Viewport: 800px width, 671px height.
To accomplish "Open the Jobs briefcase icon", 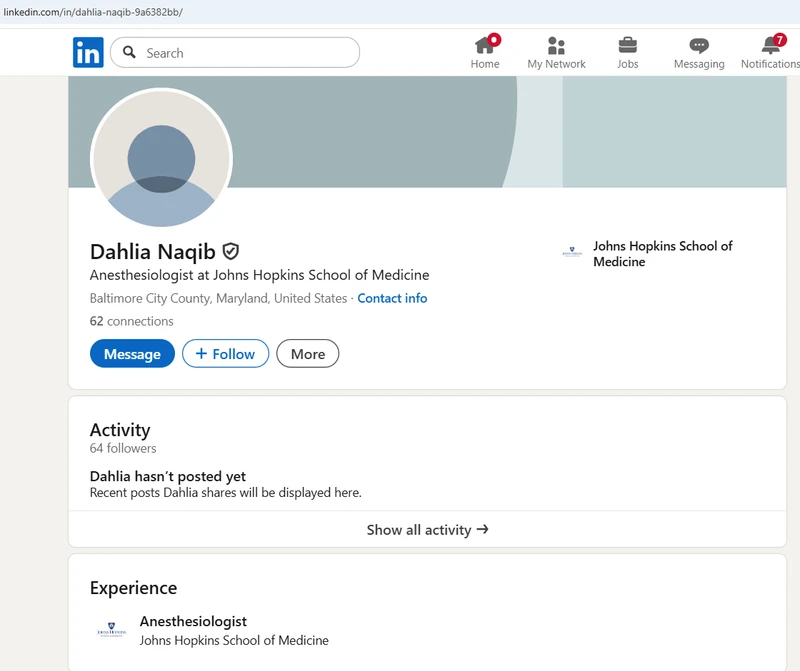I will point(627,45).
